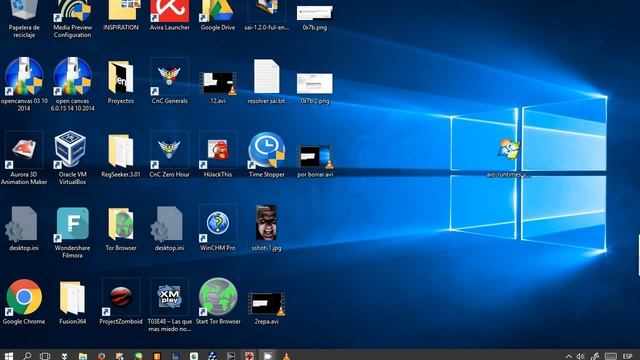Select the WinCHM Pro shortcut
The image size is (640, 360).
coord(218,229)
